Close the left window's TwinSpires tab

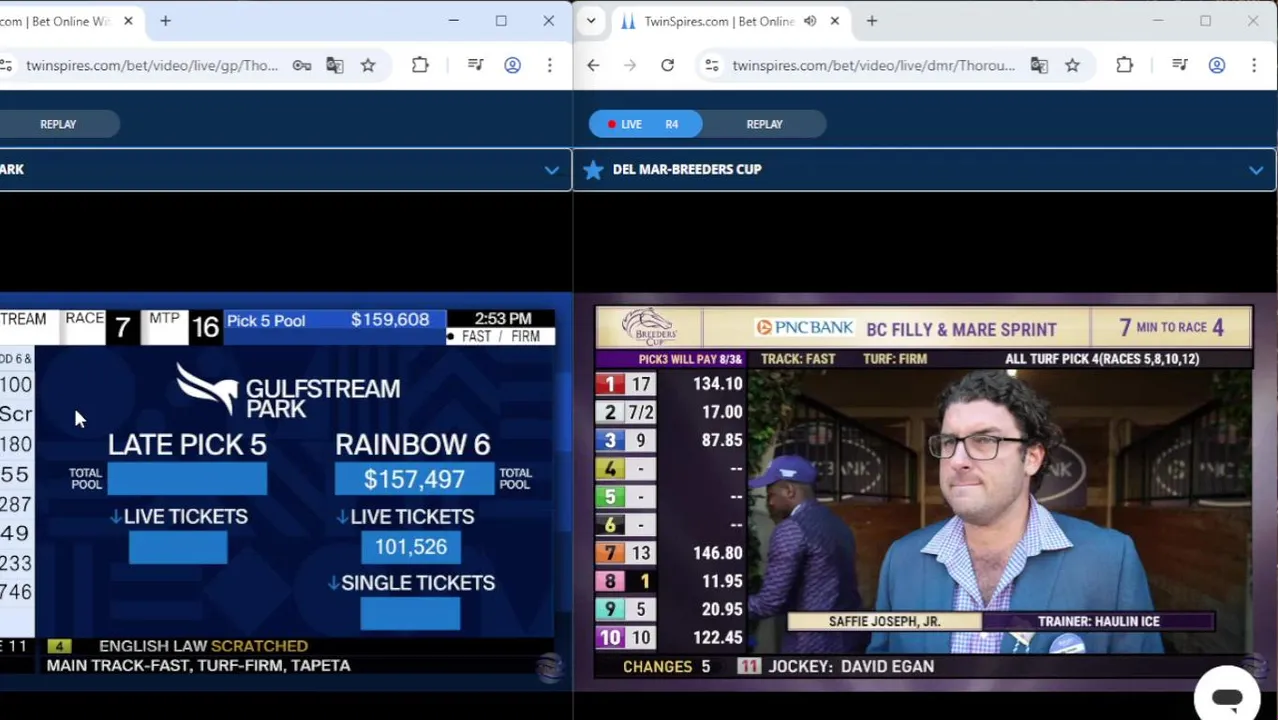pos(128,21)
